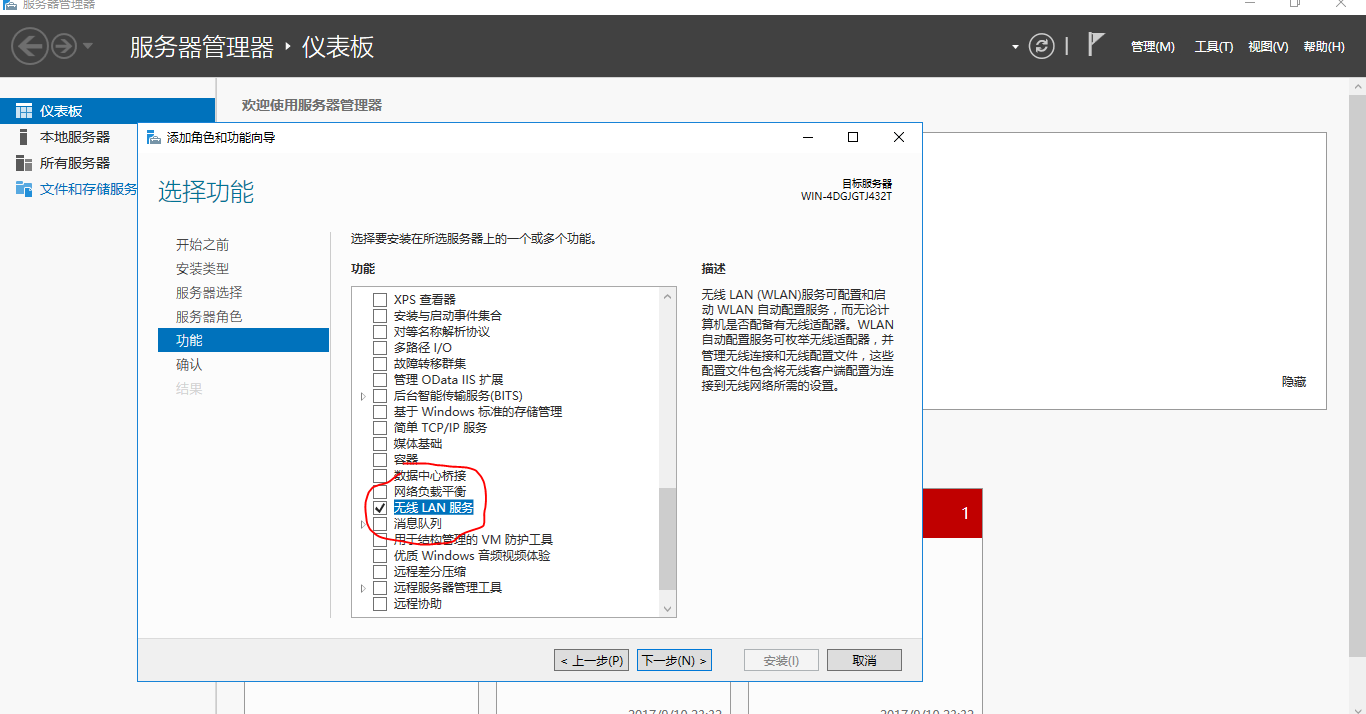Select the 本地服务器 icon in sidebar
This screenshot has width=1366, height=714.
[x=24, y=137]
